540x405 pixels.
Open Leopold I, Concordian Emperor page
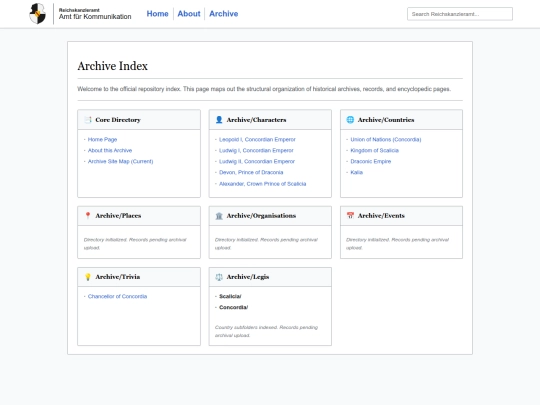(257, 139)
